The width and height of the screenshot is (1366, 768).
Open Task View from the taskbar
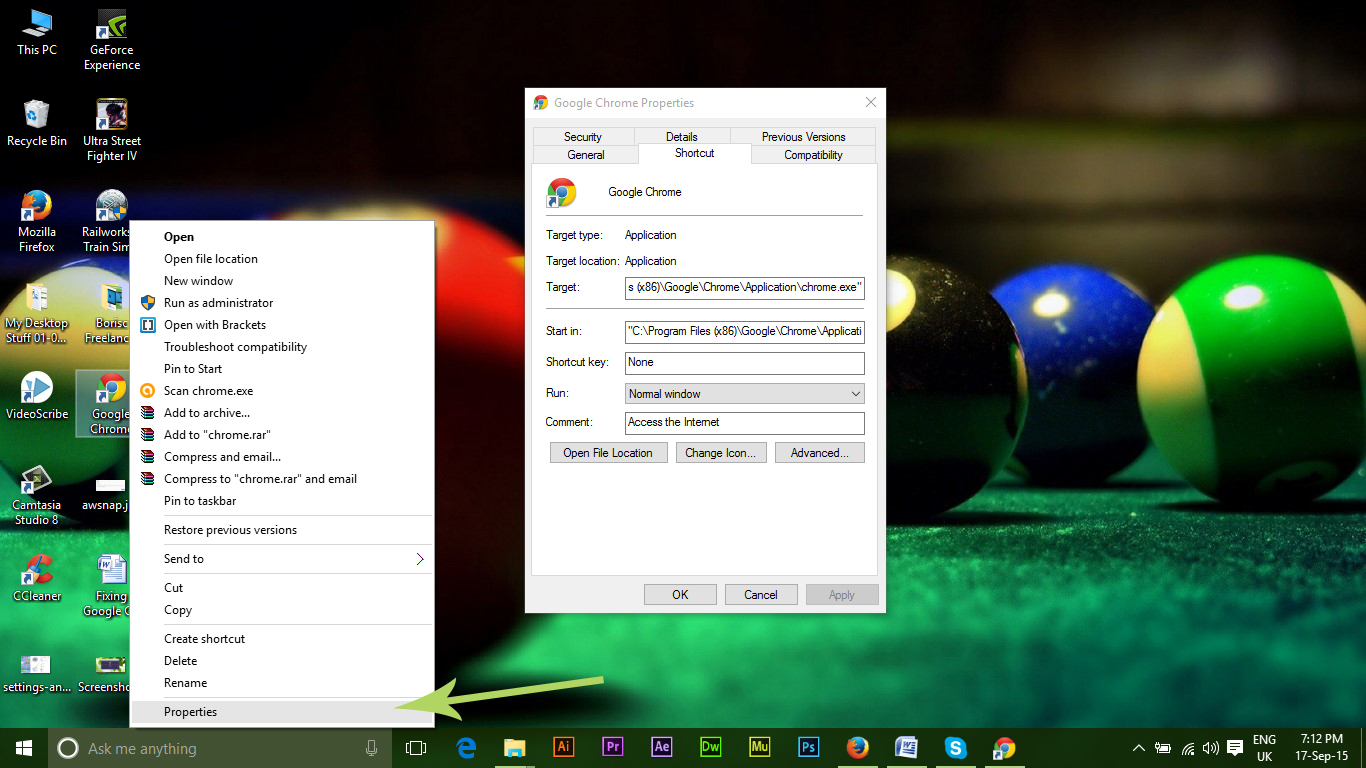tap(416, 748)
